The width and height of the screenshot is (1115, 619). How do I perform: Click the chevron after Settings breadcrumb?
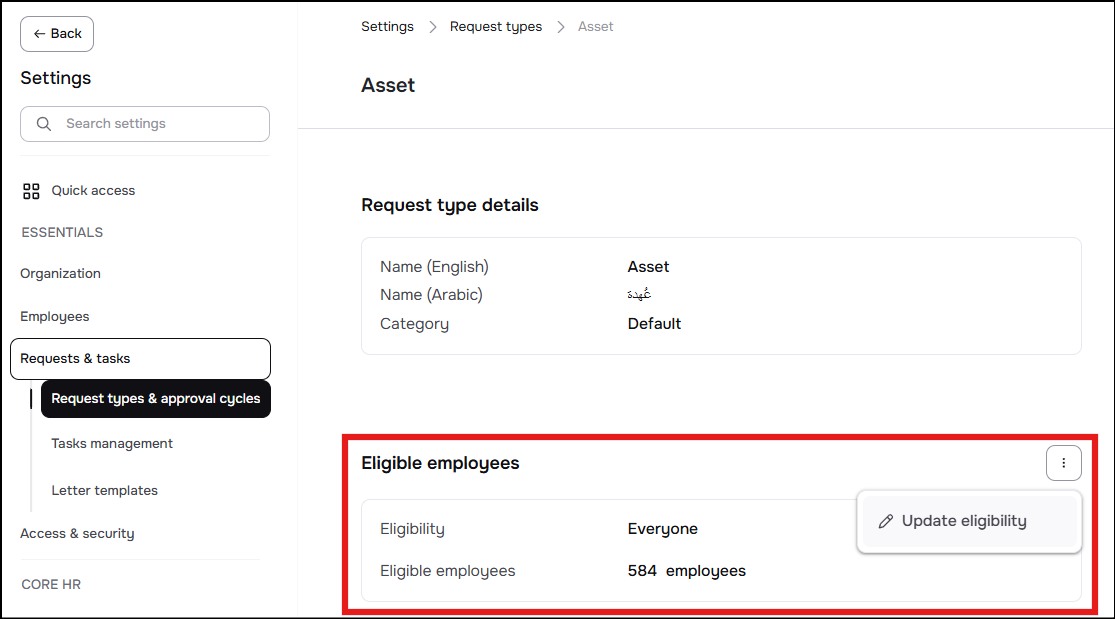(x=432, y=27)
